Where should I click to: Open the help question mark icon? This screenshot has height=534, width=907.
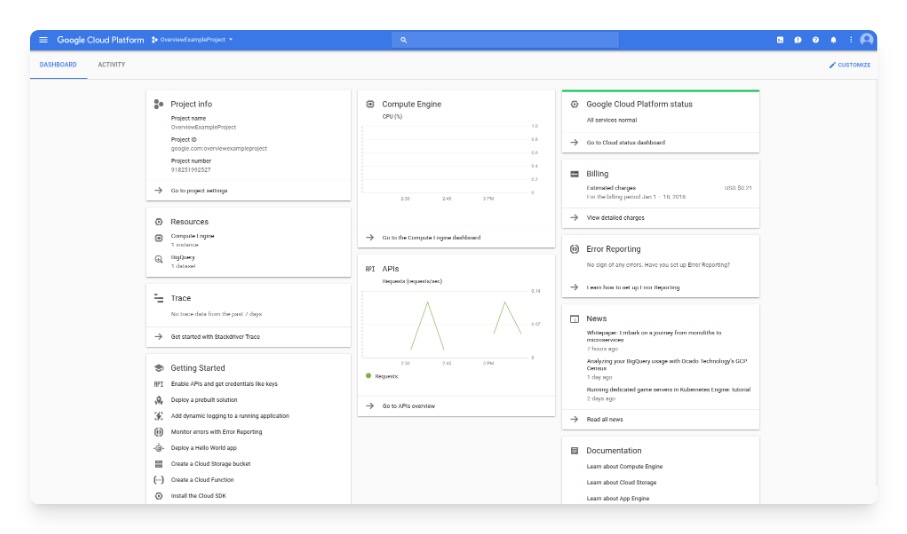click(816, 40)
